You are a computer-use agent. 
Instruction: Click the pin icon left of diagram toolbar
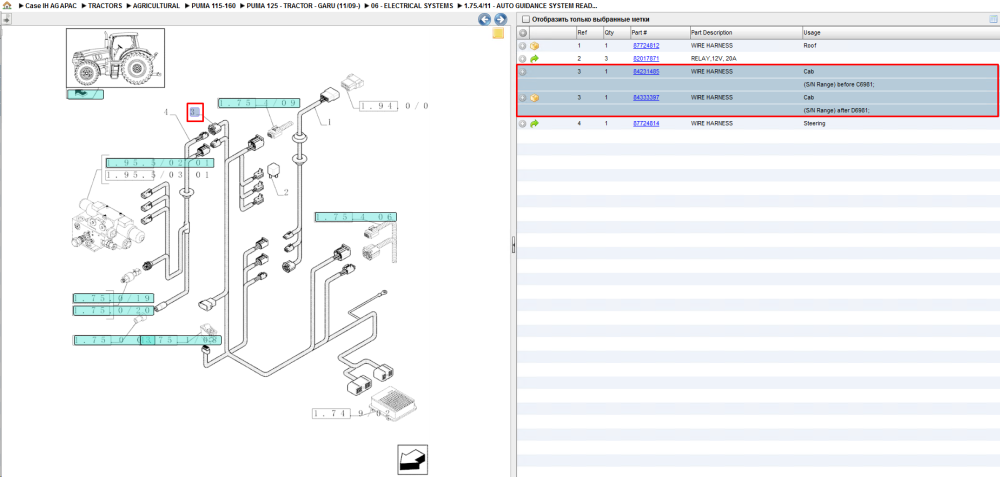point(6,20)
